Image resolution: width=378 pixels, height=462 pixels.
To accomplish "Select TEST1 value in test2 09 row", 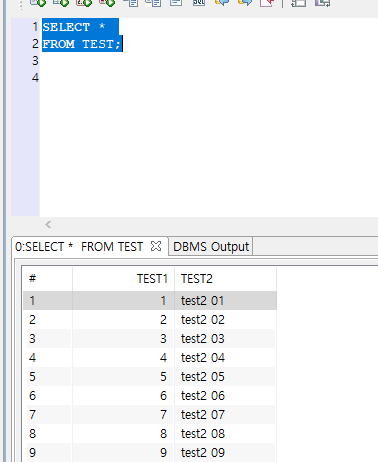I will coord(123,453).
